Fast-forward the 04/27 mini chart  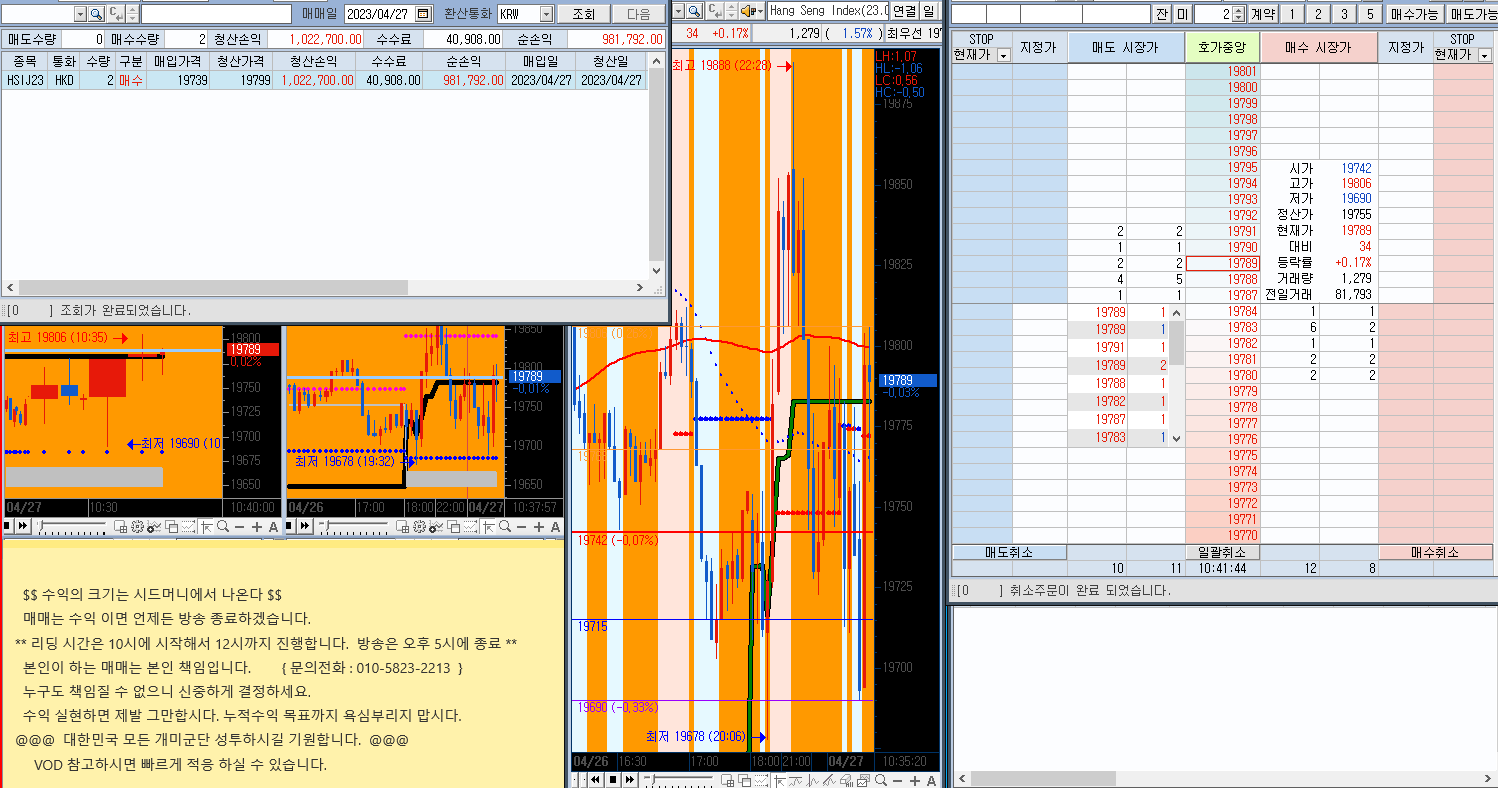(x=23, y=526)
